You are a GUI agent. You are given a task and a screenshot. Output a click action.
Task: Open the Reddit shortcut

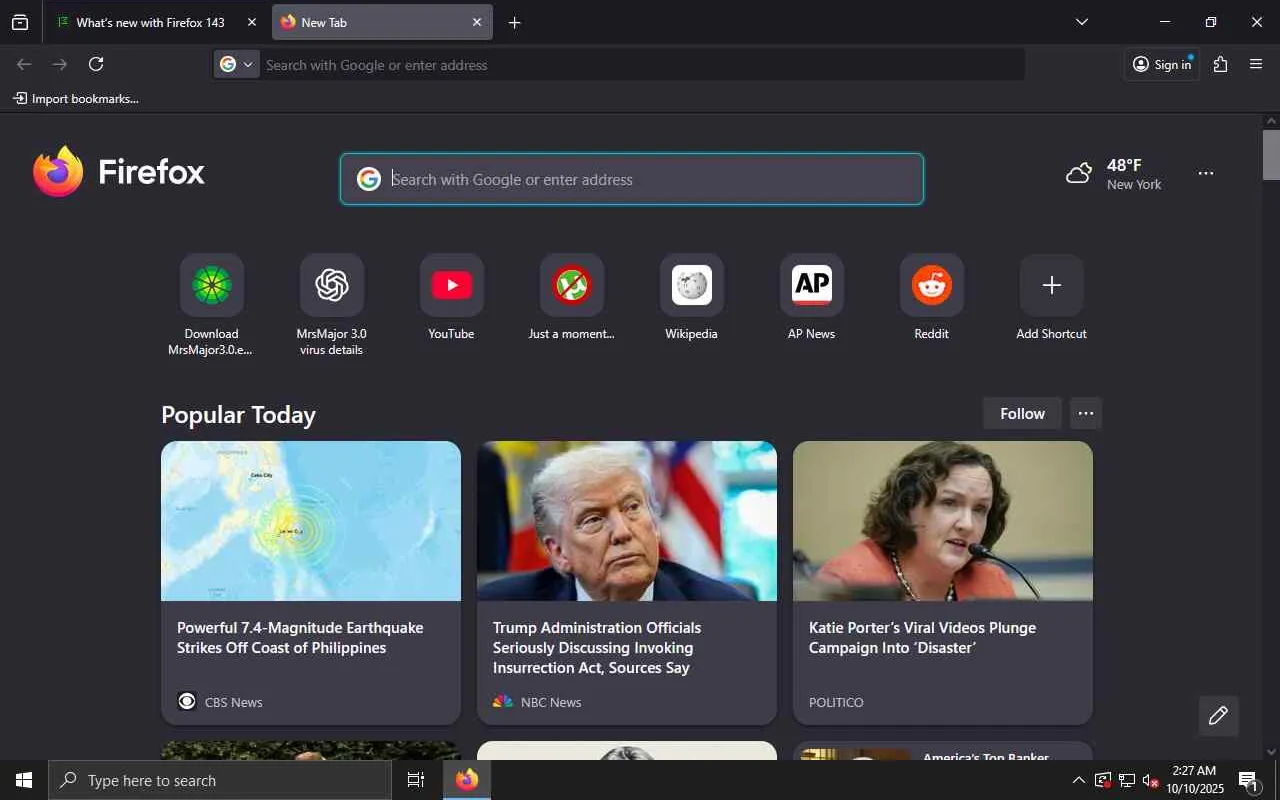point(931,297)
